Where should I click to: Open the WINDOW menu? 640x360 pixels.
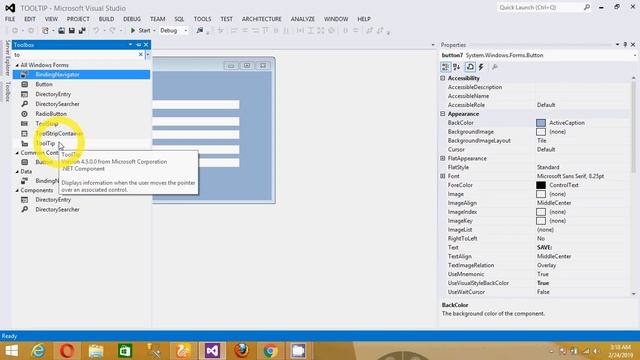point(336,19)
